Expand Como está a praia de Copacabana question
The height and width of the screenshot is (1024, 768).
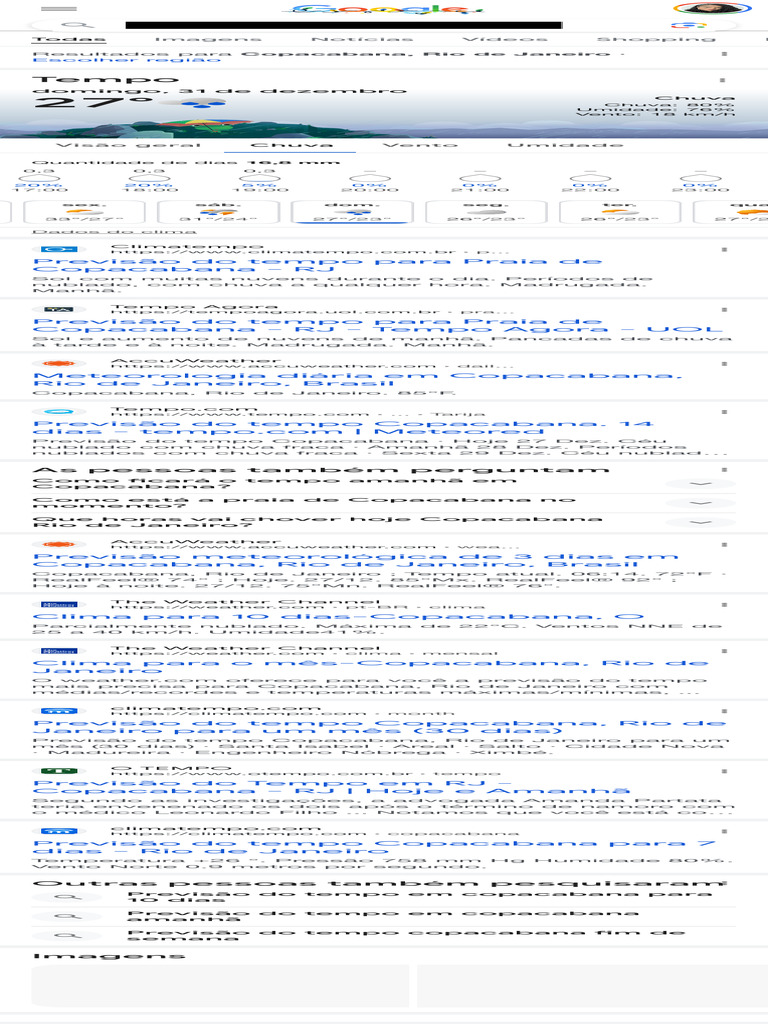pyautogui.click(x=384, y=503)
